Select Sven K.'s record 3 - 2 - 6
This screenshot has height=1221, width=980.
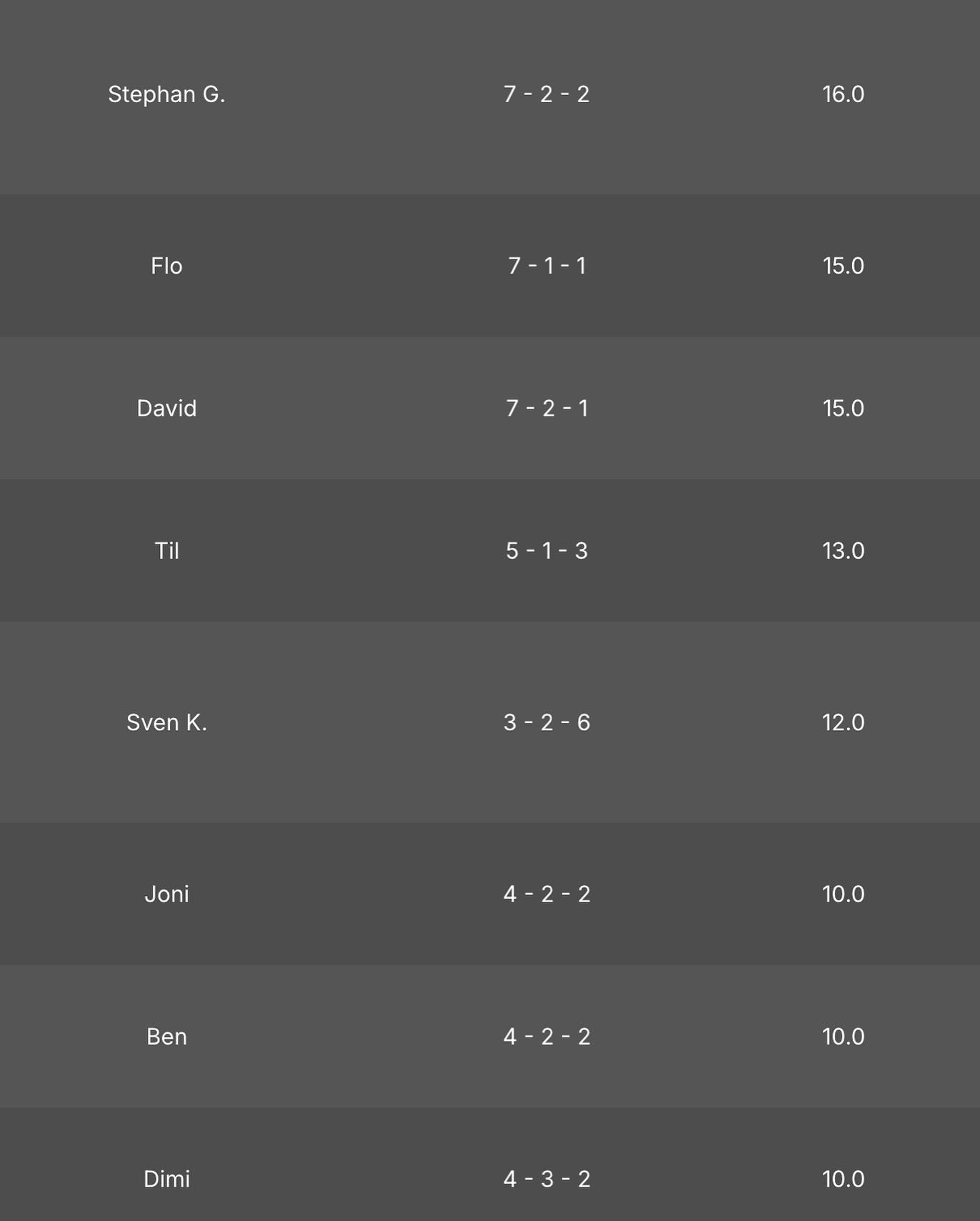(546, 722)
